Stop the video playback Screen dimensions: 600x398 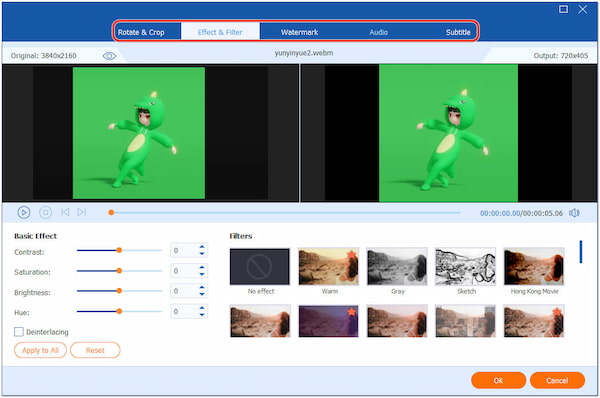pyautogui.click(x=46, y=212)
